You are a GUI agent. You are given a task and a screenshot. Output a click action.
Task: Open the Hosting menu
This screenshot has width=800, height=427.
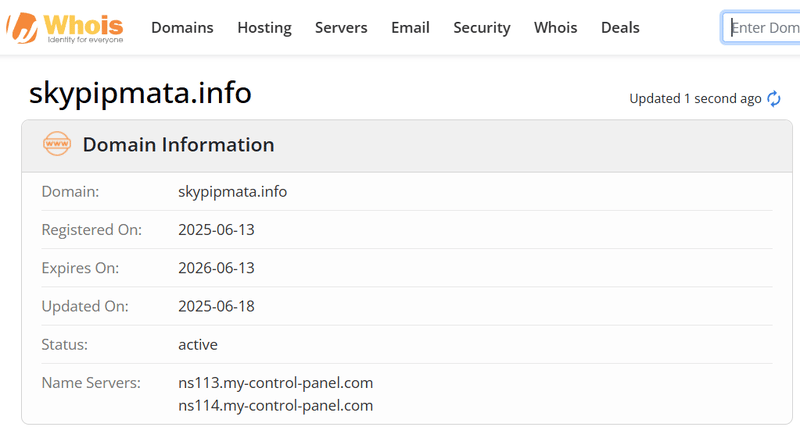point(264,28)
